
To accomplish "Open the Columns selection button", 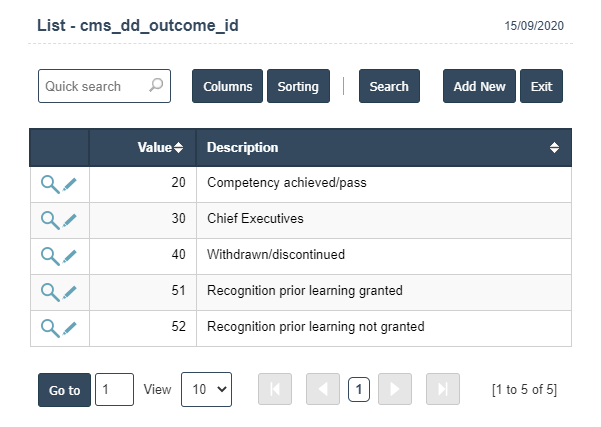I will tap(227, 86).
